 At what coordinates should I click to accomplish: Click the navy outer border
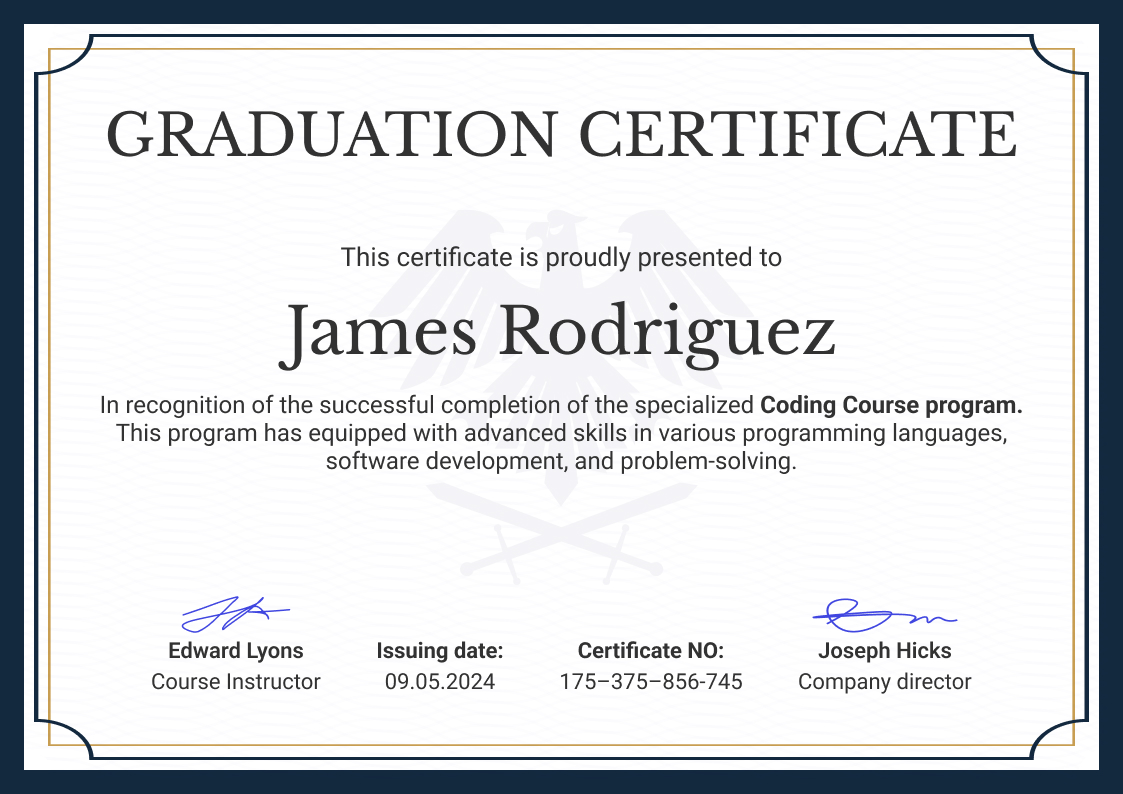pyautogui.click(x=561, y=12)
